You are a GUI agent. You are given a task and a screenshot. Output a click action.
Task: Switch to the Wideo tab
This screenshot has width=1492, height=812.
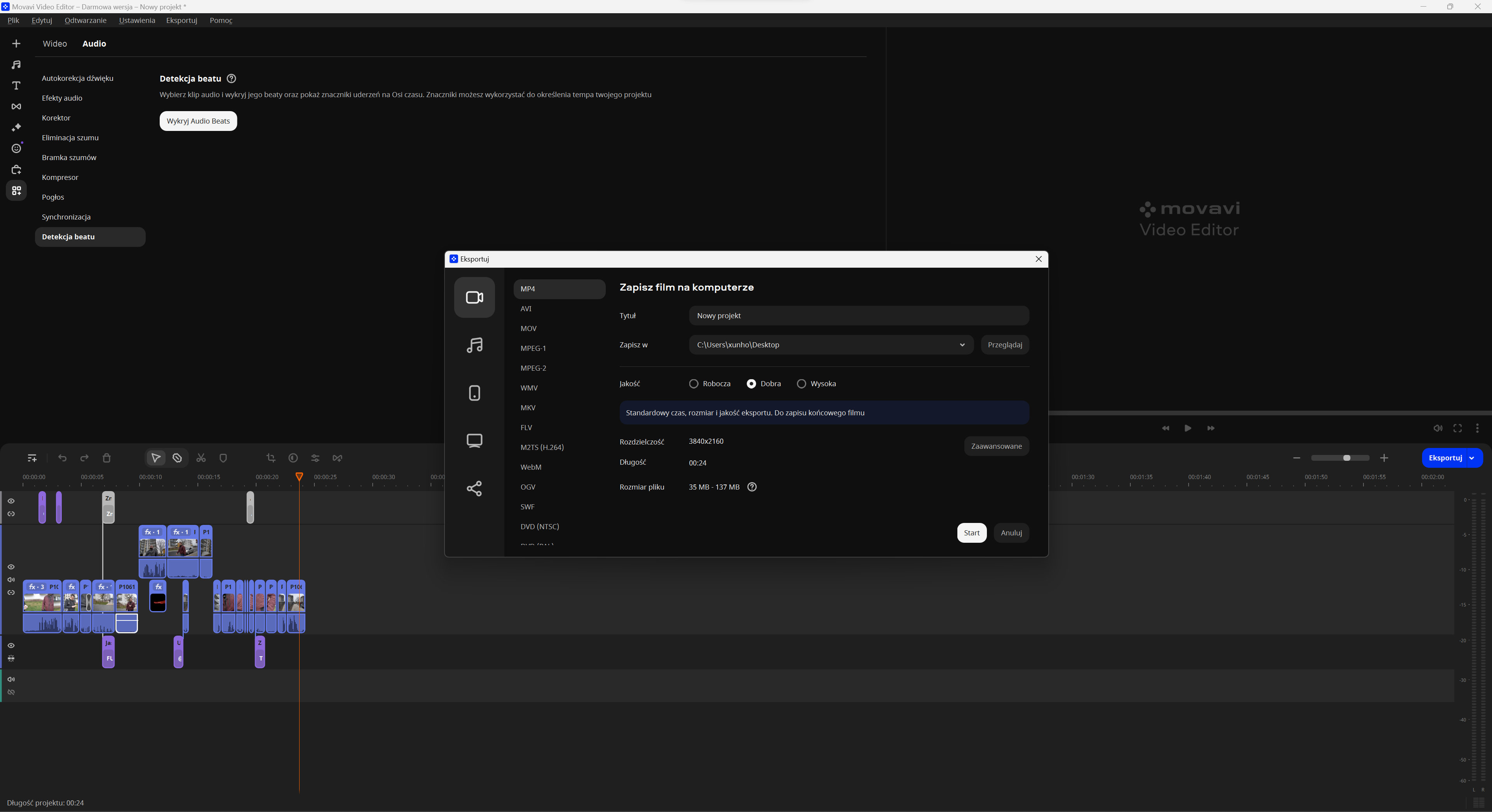54,44
